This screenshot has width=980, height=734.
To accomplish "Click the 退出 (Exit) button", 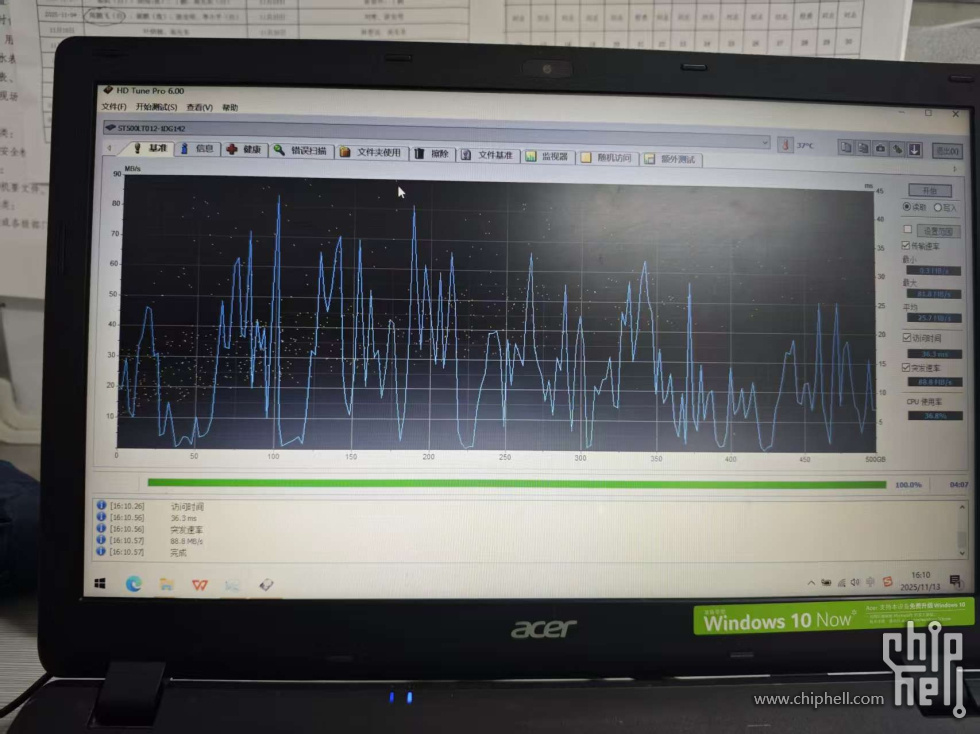I will (x=946, y=151).
